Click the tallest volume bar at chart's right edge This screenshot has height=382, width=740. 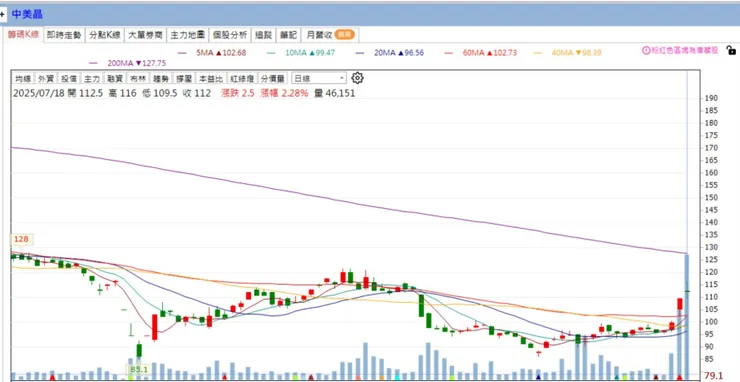pyautogui.click(x=687, y=316)
